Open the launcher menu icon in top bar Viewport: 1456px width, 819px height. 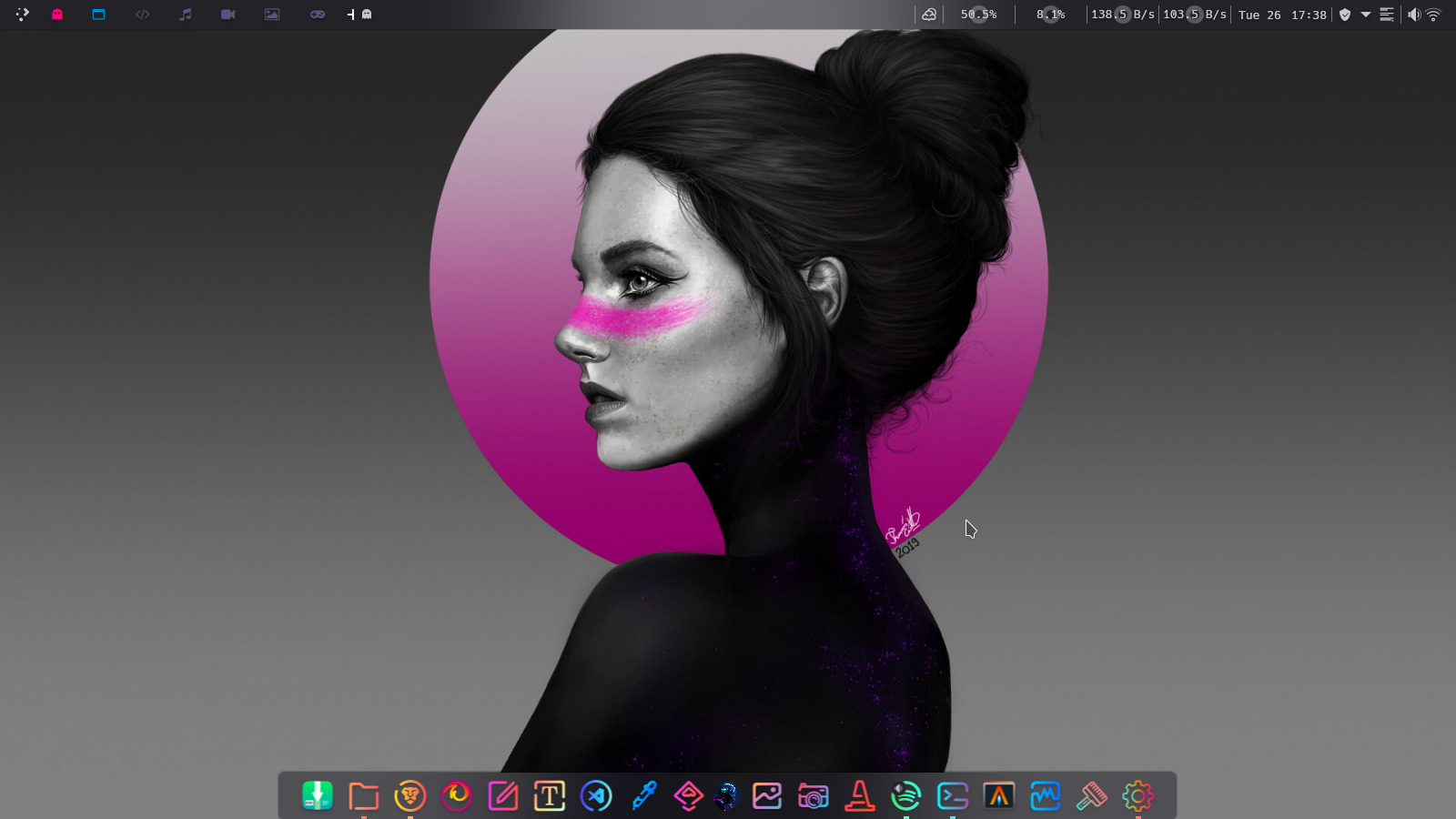(22, 15)
